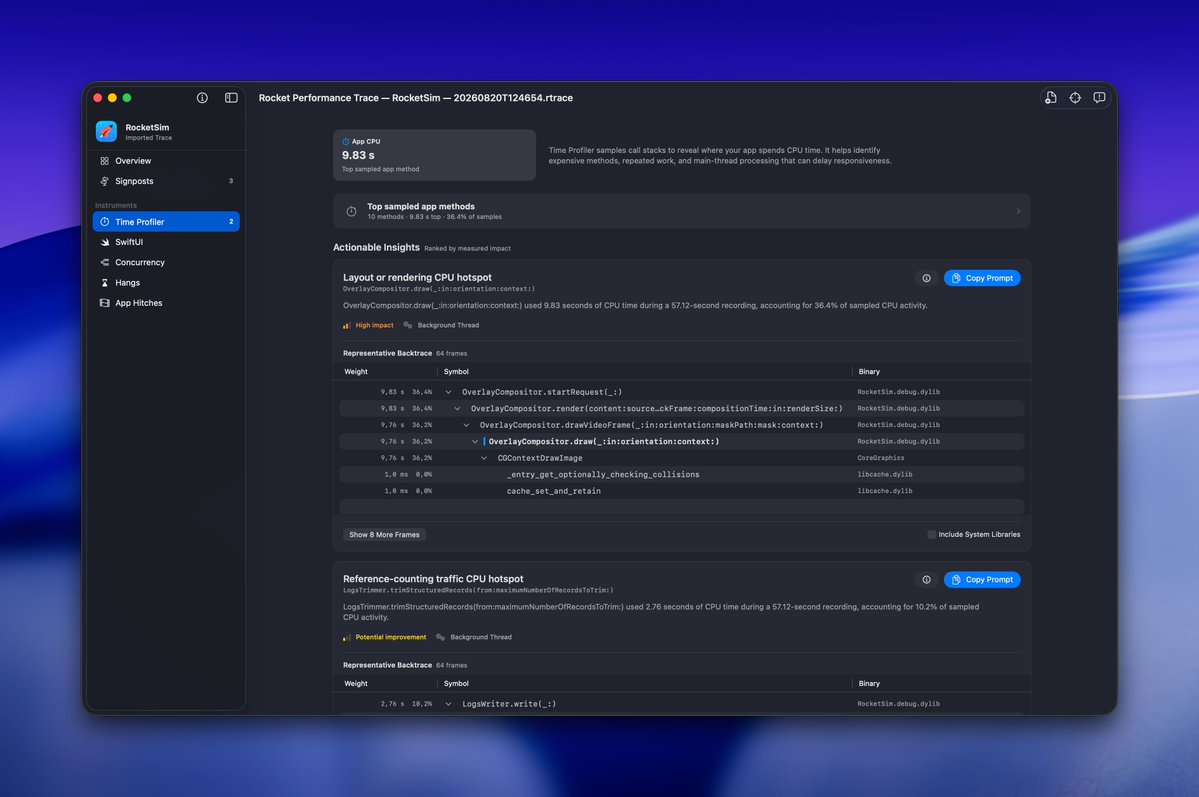The height and width of the screenshot is (797, 1199).
Task: Open the Hangs instrument
Action: pos(166,282)
